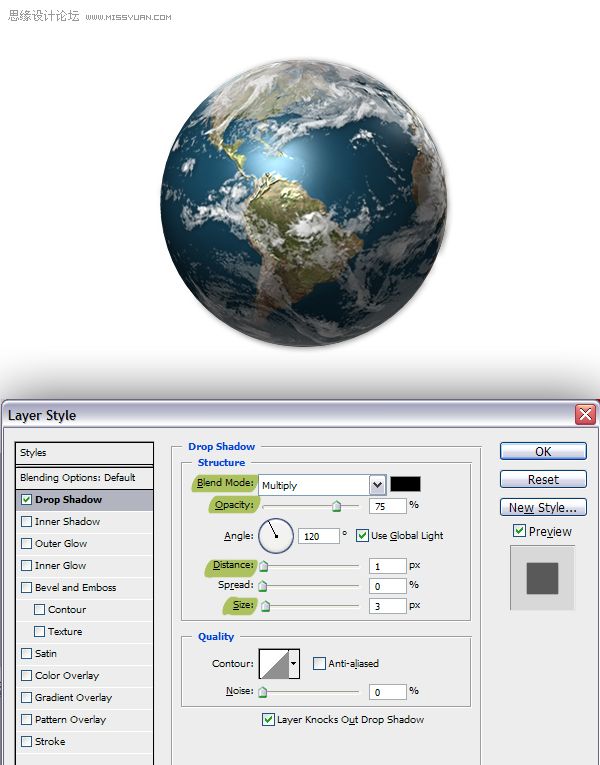Enable the Gradient Overlay checkbox
This screenshot has width=600, height=765.
pyautogui.click(x=26, y=698)
